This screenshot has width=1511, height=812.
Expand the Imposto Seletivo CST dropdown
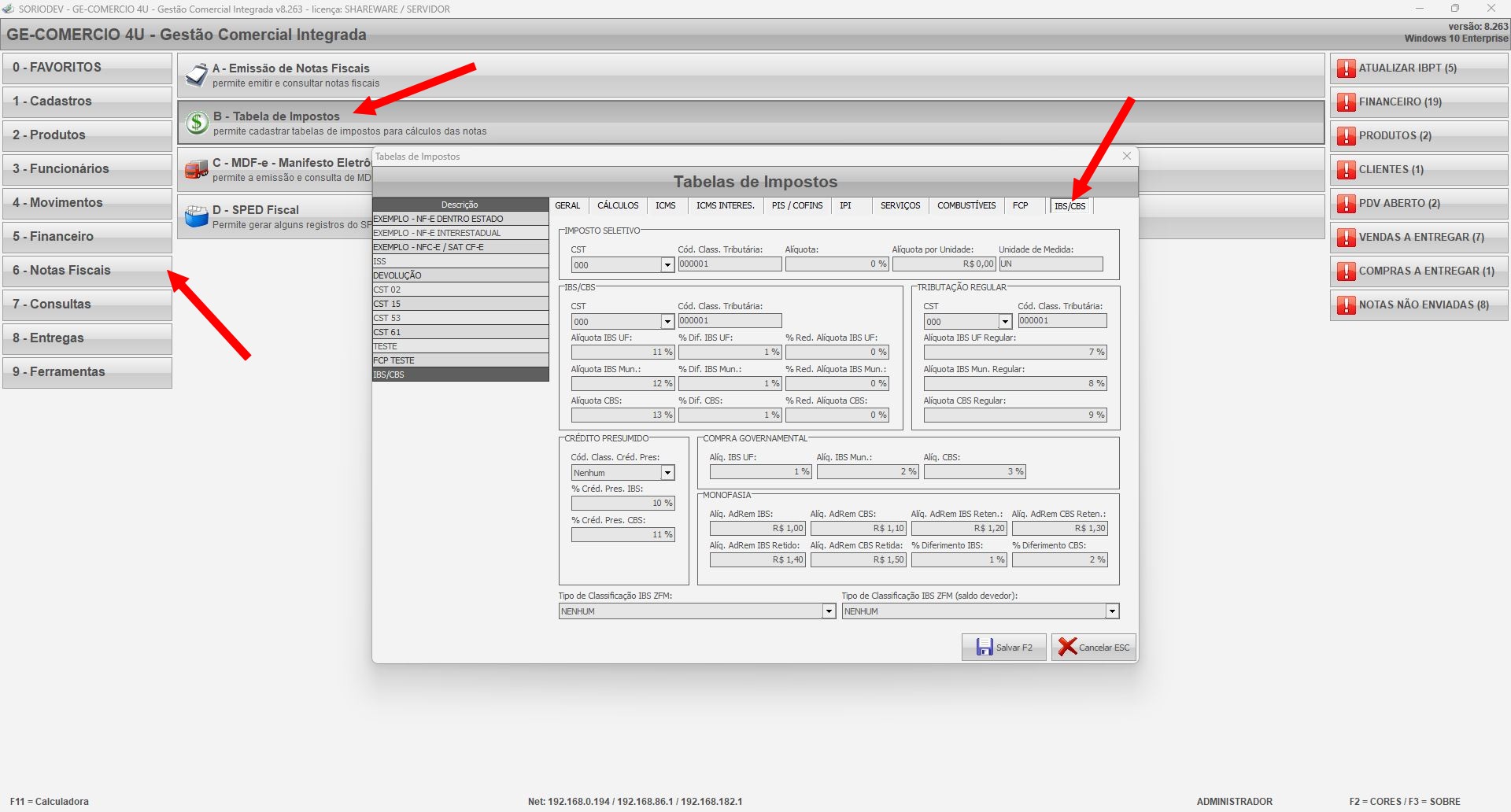click(667, 265)
